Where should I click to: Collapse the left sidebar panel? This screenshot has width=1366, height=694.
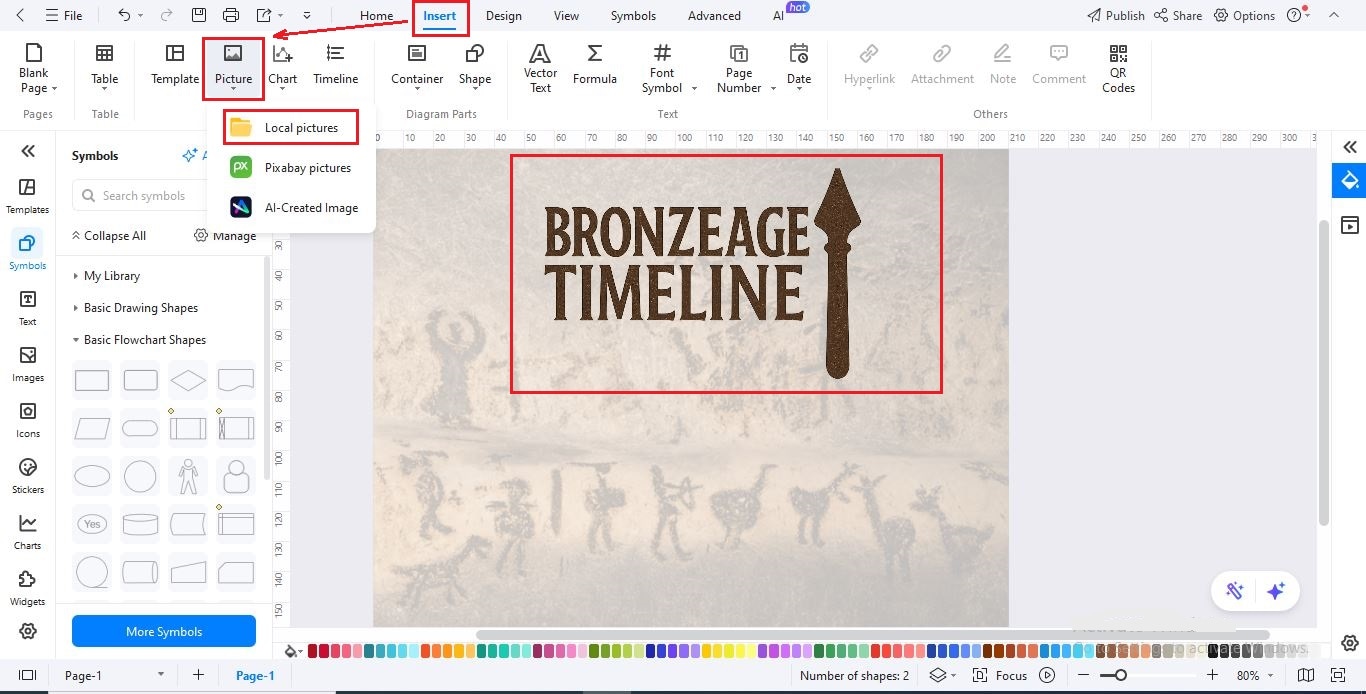coord(28,151)
